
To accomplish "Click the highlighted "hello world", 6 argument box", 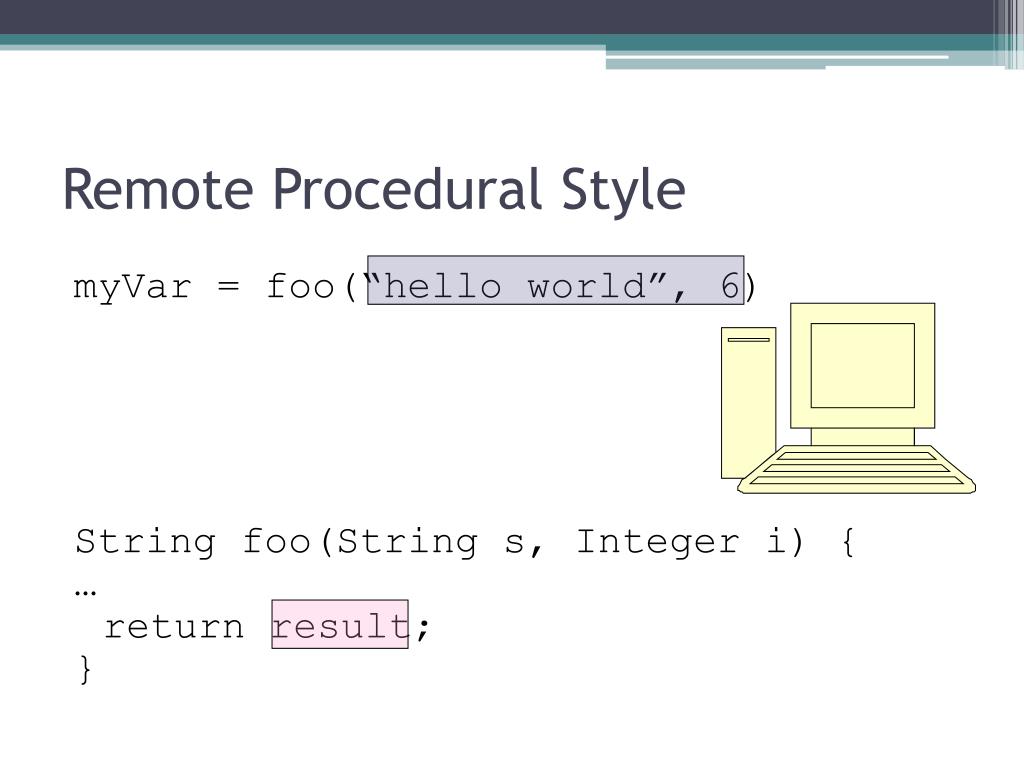I will point(556,280).
